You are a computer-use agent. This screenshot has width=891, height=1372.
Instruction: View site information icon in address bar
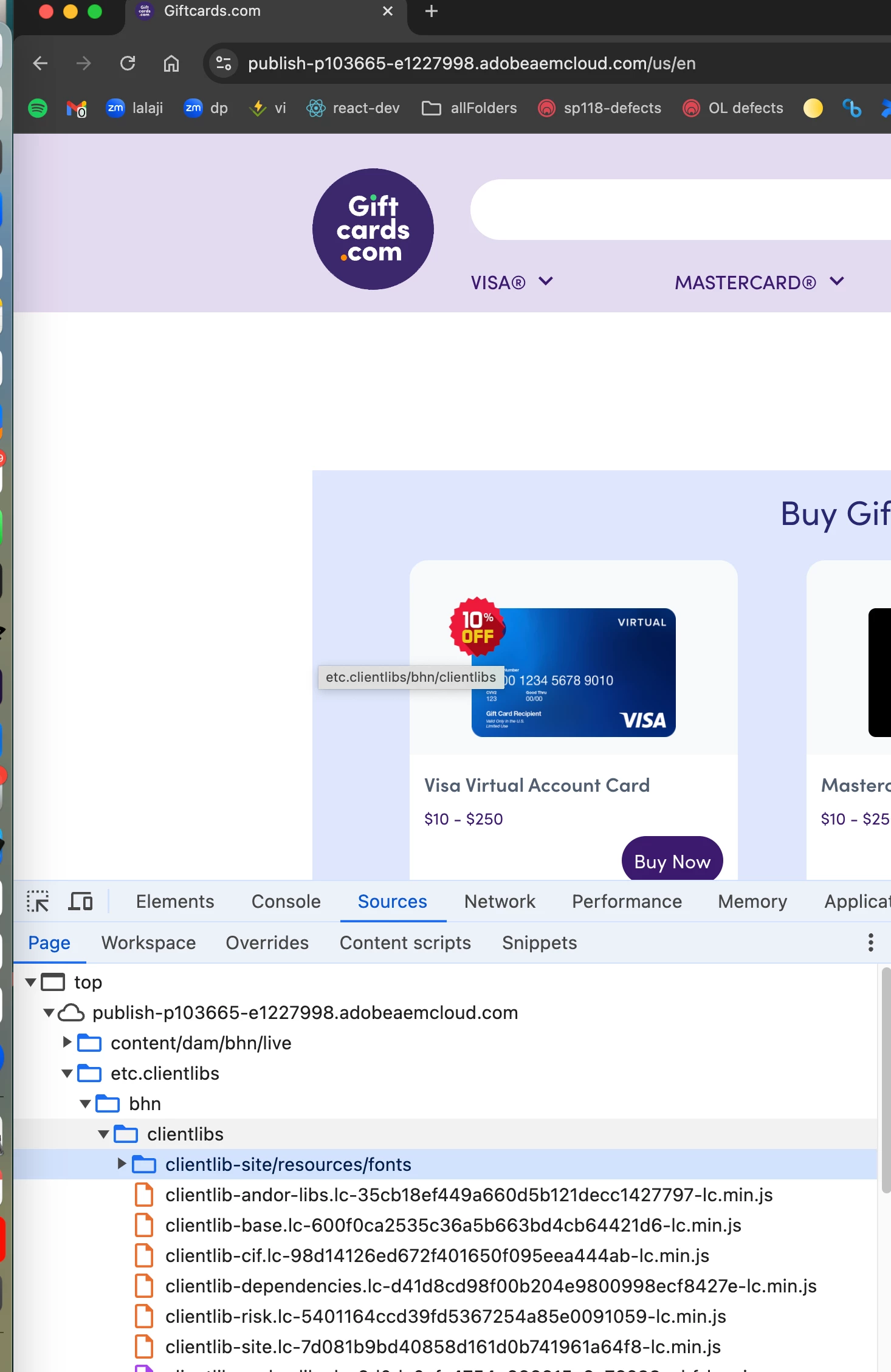tap(224, 63)
